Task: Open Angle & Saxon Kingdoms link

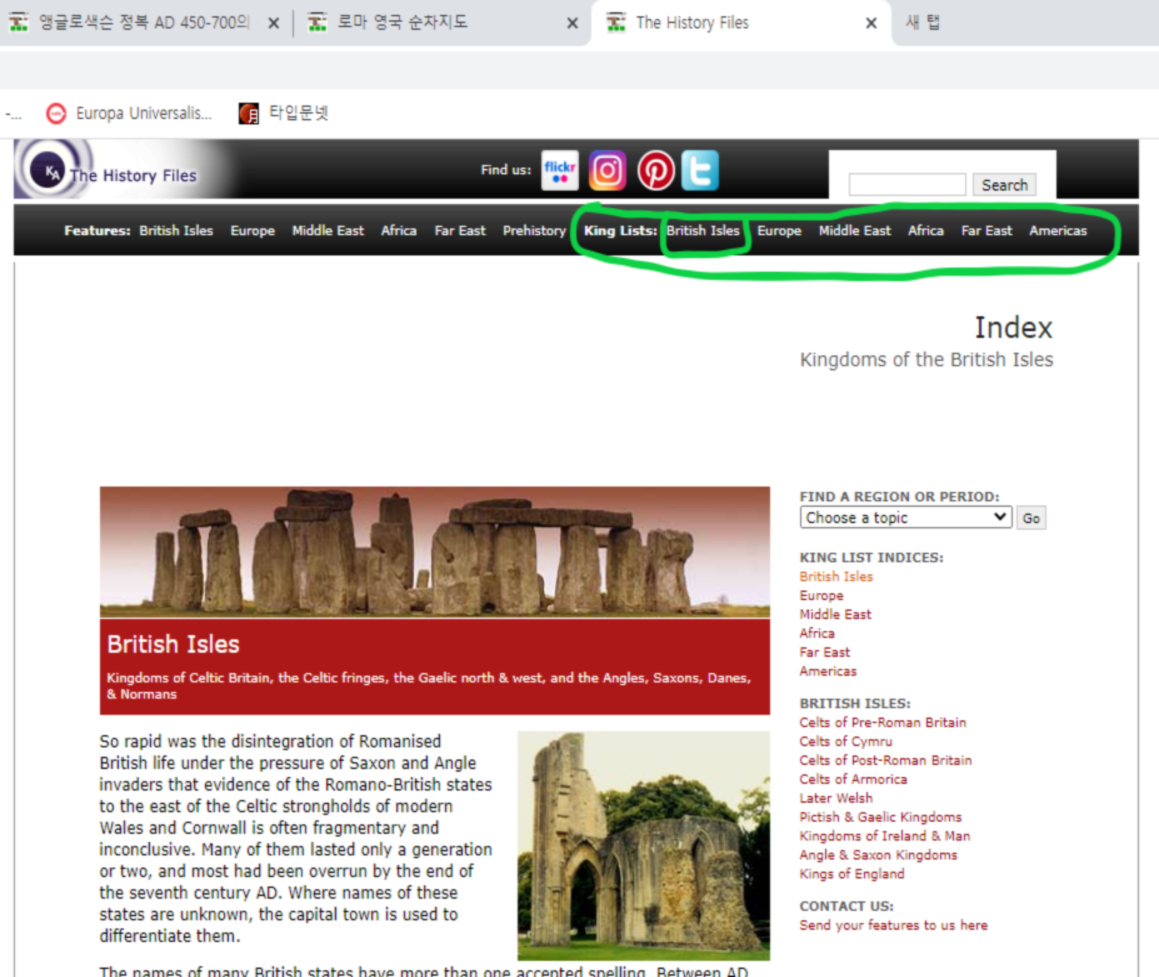Action: [x=878, y=855]
